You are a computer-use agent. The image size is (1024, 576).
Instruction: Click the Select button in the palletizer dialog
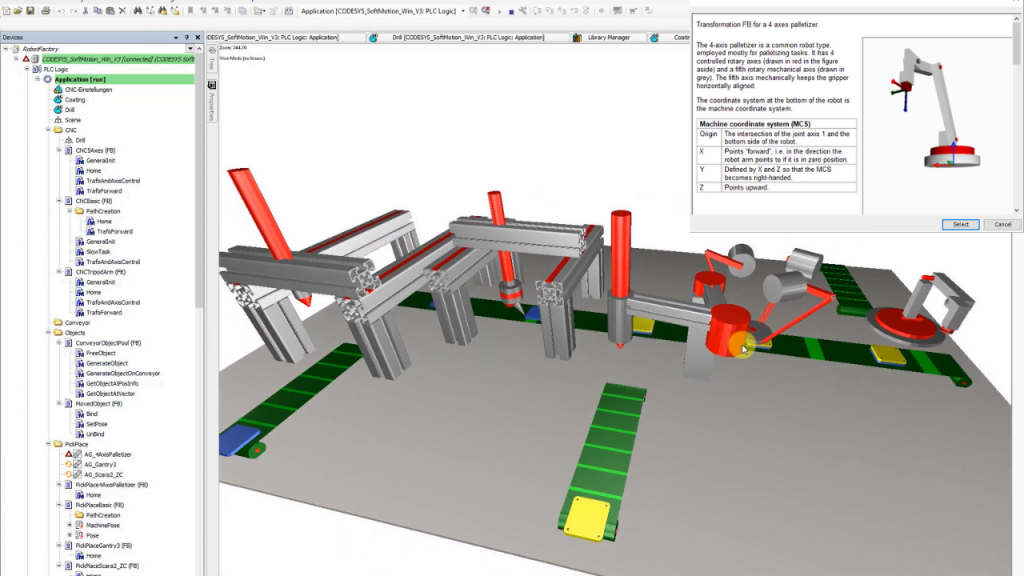tap(959, 225)
